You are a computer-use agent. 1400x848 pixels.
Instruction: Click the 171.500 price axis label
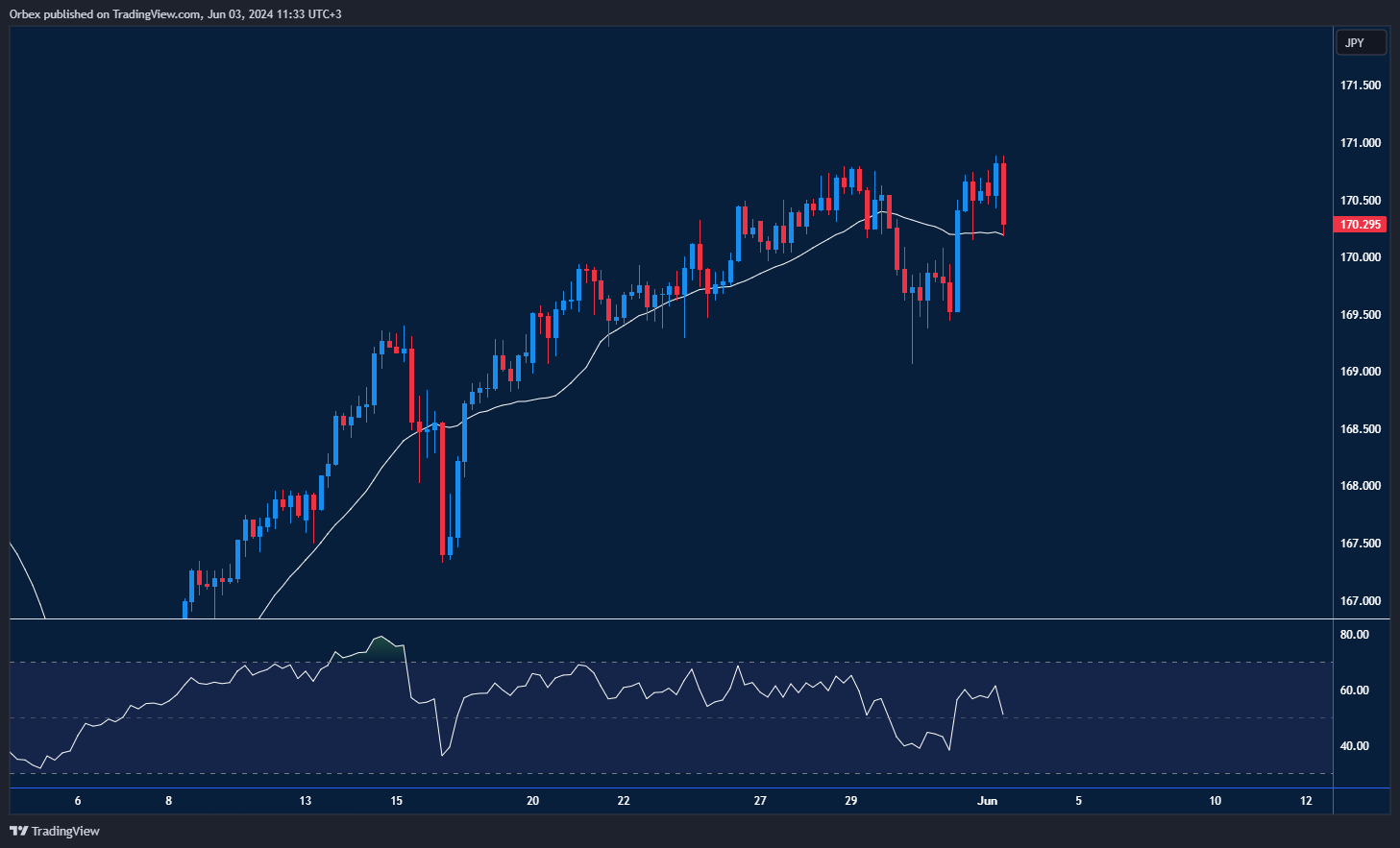click(x=1361, y=85)
